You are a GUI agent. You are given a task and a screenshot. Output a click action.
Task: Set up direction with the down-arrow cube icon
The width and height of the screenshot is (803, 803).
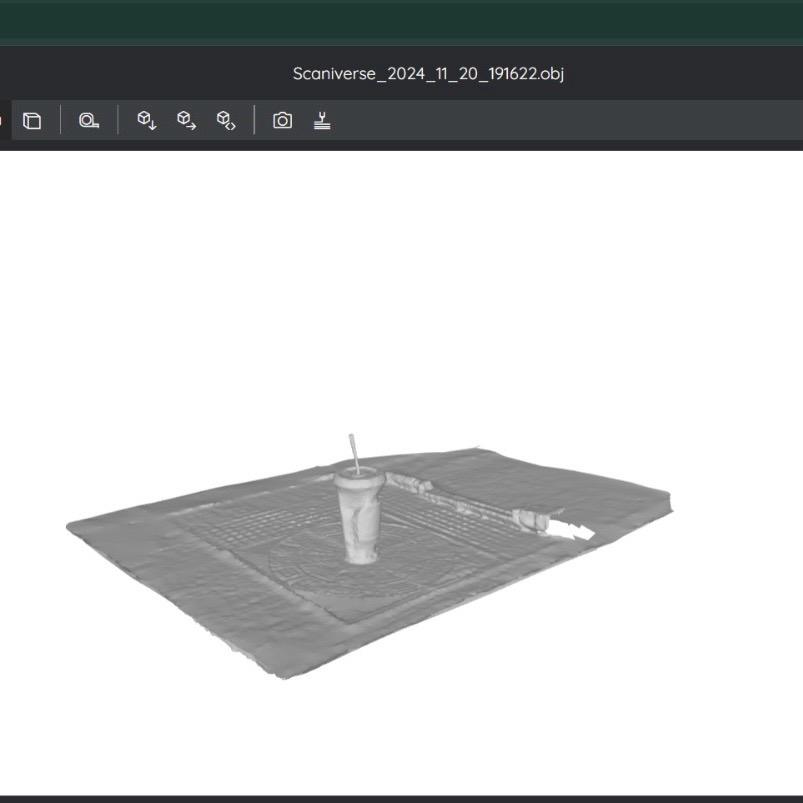tap(145, 120)
